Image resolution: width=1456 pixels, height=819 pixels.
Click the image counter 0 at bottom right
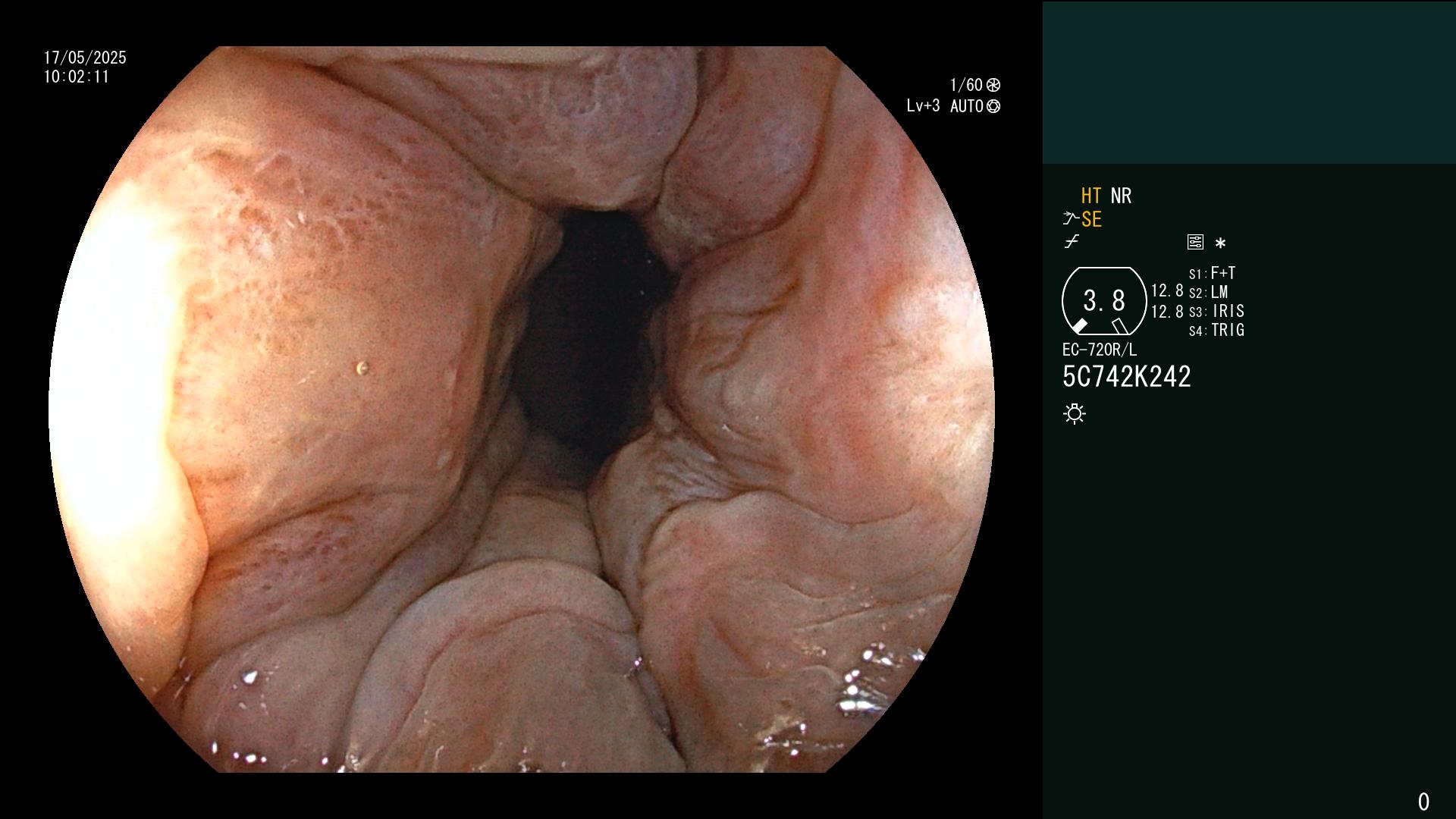tap(1423, 802)
